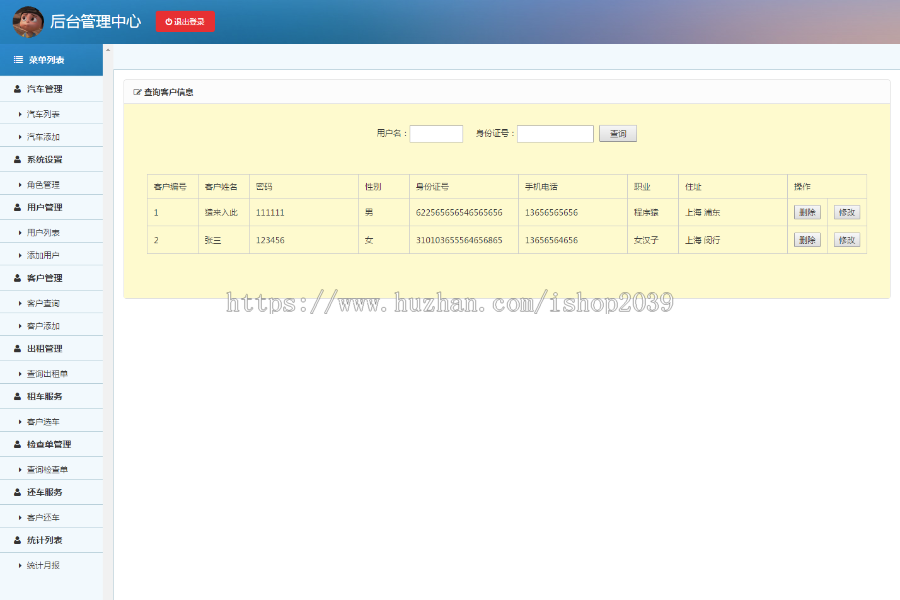Image resolution: width=900 pixels, height=600 pixels.
Task: Click the edit icon beside 查询客户信息
Action: [137, 92]
